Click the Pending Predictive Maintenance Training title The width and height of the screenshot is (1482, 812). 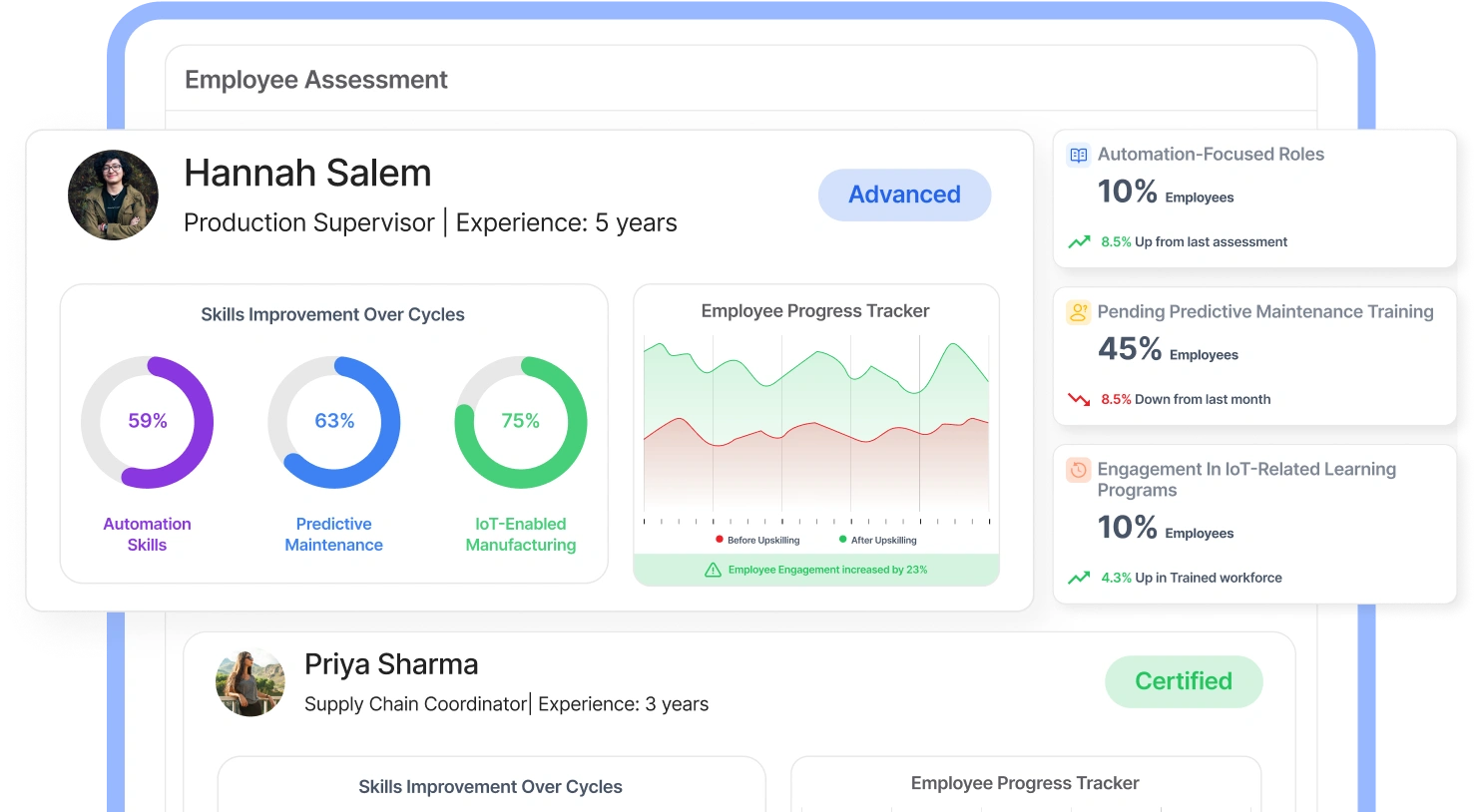[1265, 312]
